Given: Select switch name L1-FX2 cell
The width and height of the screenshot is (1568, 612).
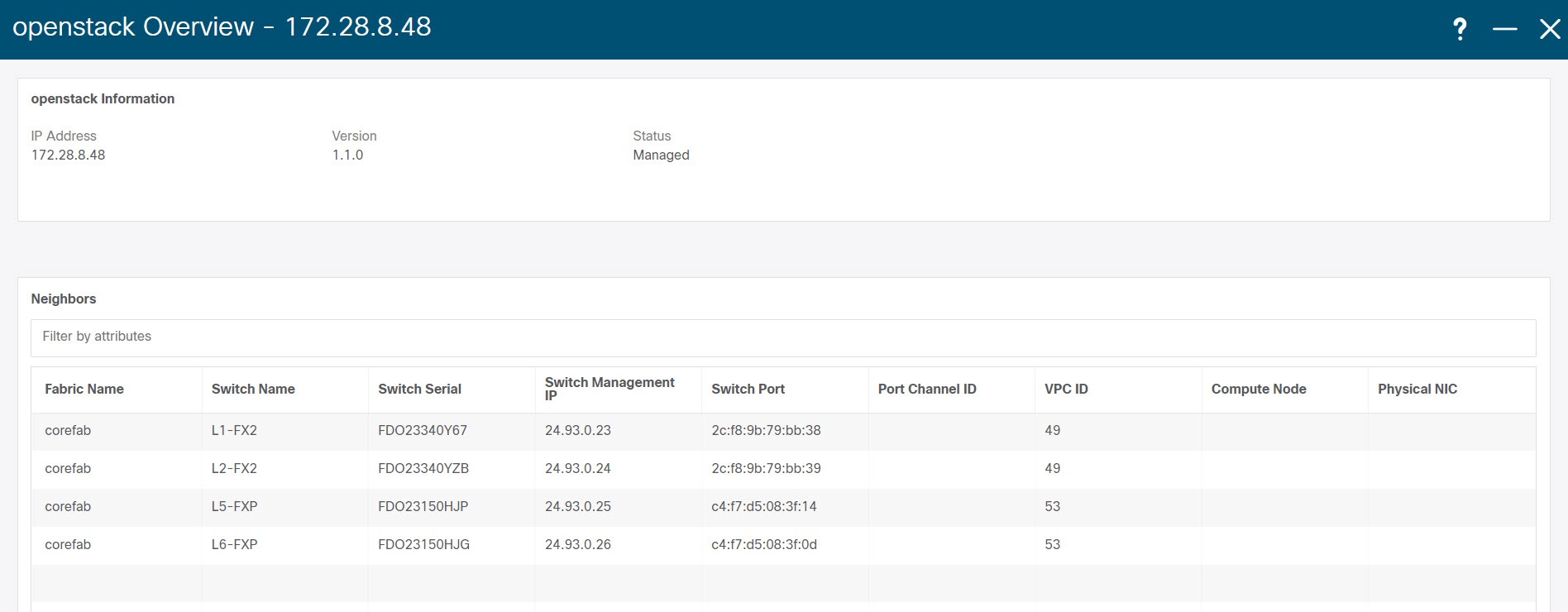Looking at the screenshot, I should 234,431.
